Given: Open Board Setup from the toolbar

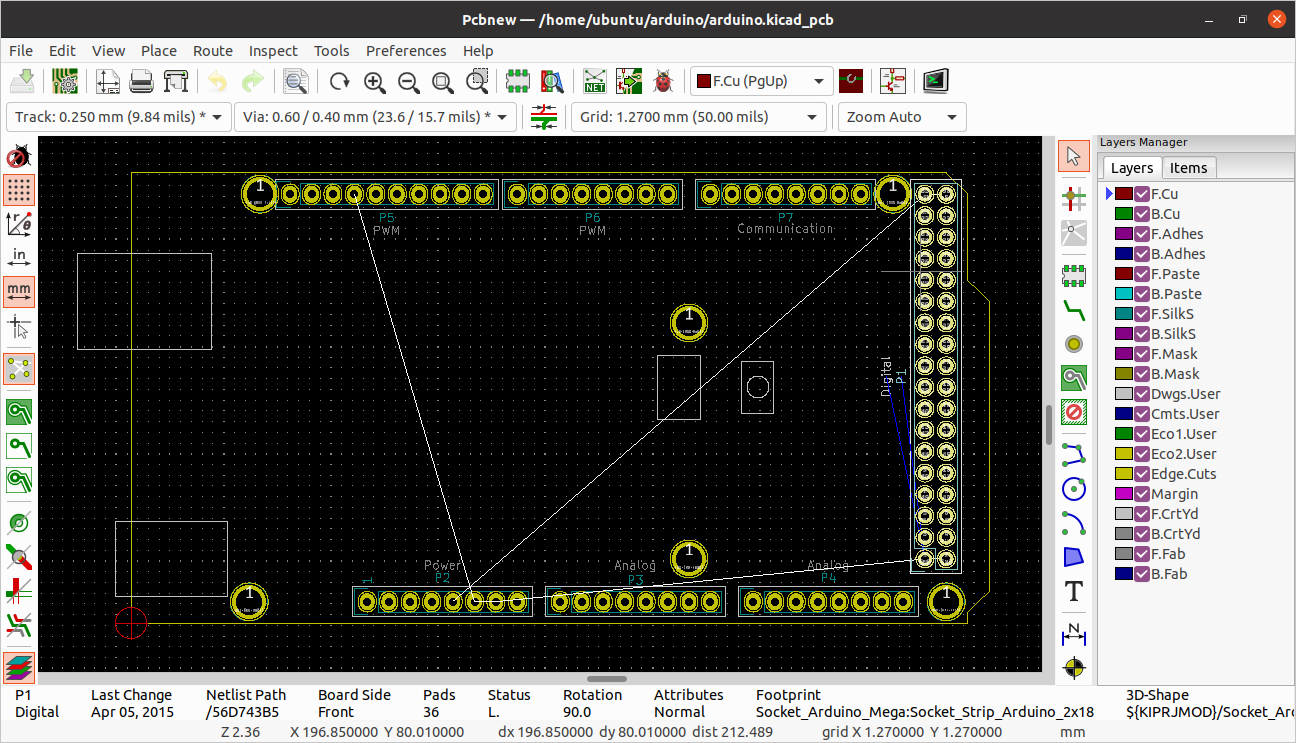Looking at the screenshot, I should click(66, 81).
